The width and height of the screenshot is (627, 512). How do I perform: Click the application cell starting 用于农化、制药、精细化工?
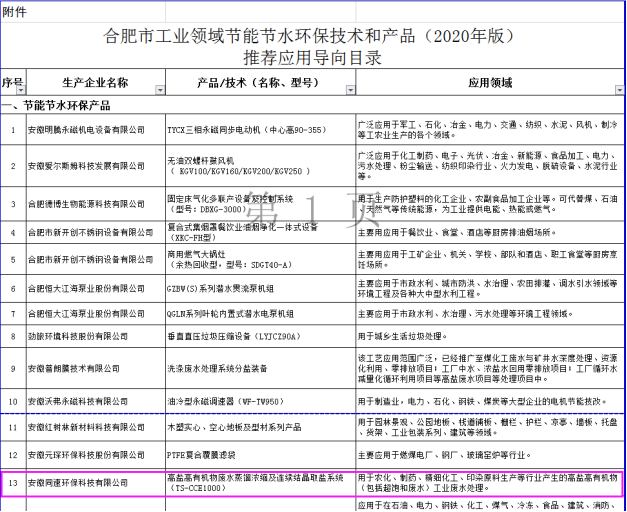pyautogui.click(x=490, y=483)
